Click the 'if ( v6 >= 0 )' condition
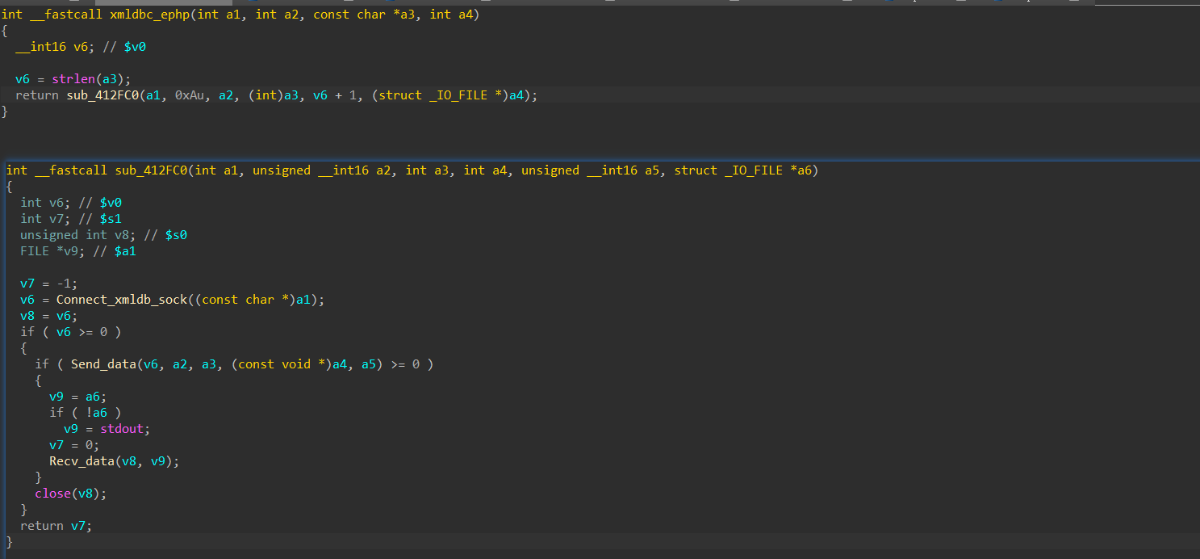 pyautogui.click(x=71, y=331)
